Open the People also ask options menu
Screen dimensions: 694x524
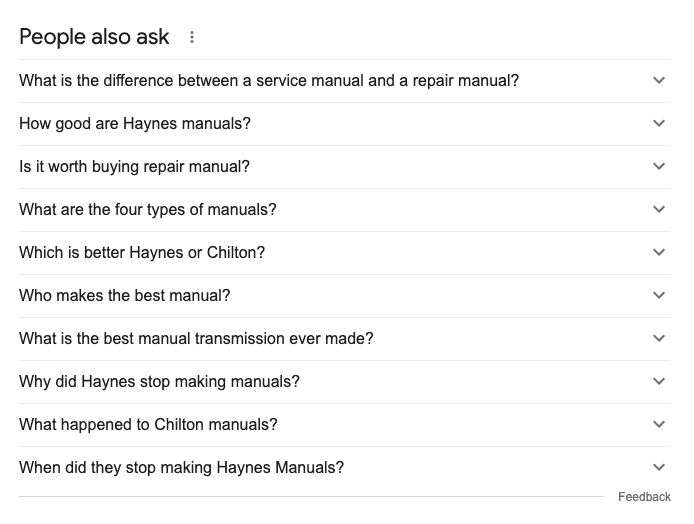point(192,38)
